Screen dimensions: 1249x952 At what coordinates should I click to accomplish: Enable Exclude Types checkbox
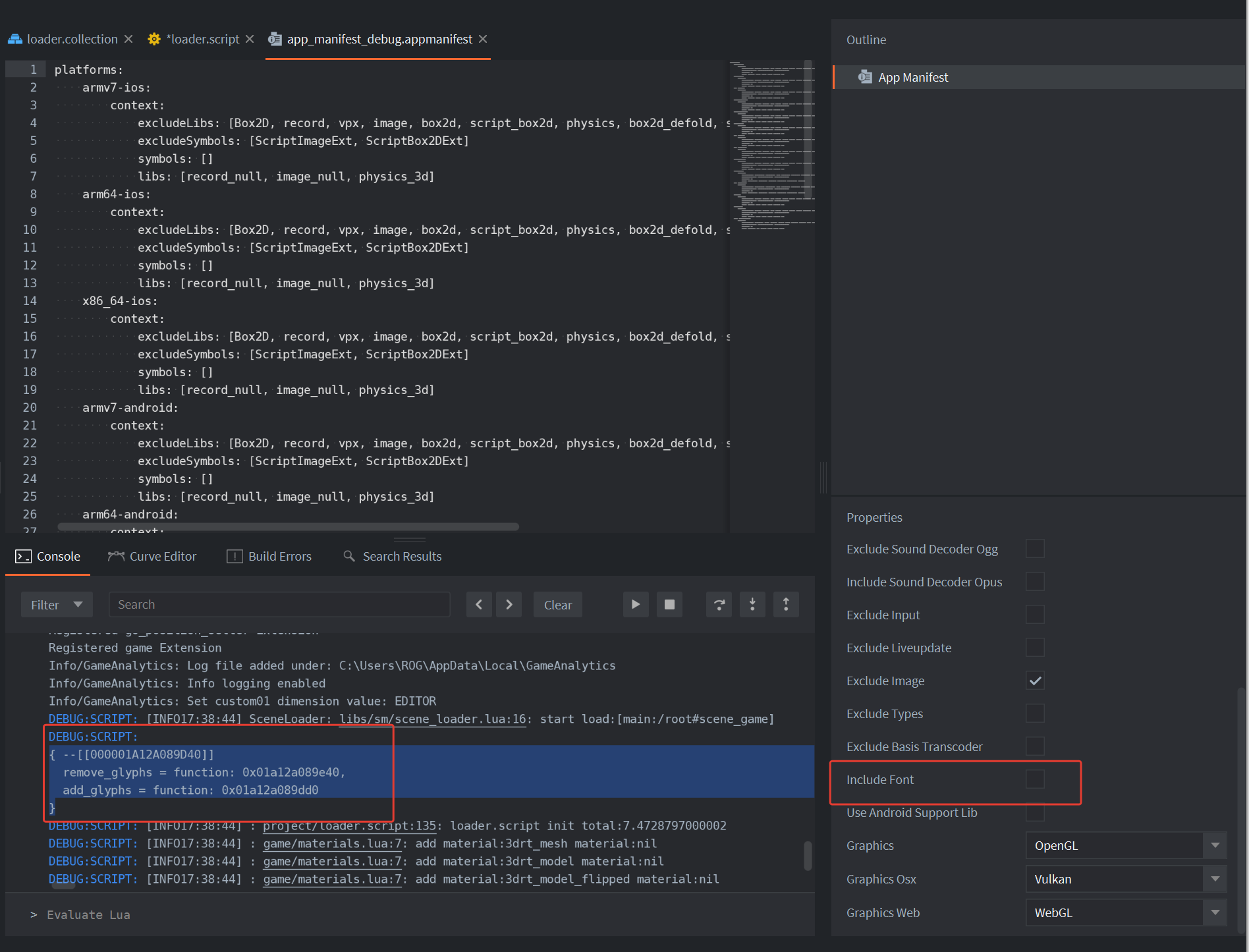pyautogui.click(x=1035, y=714)
